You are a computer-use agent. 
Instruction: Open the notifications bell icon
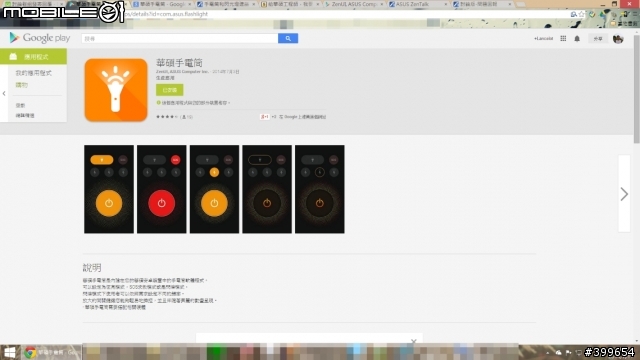pos(577,39)
